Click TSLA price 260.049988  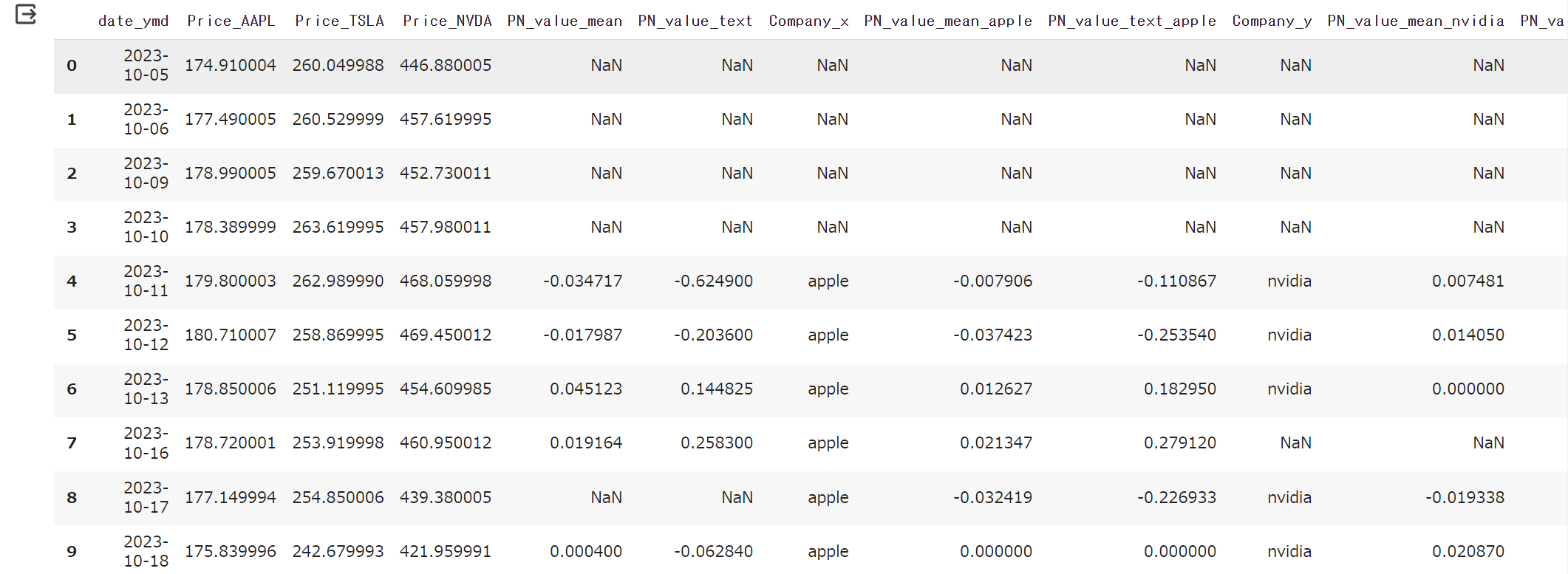click(x=338, y=66)
